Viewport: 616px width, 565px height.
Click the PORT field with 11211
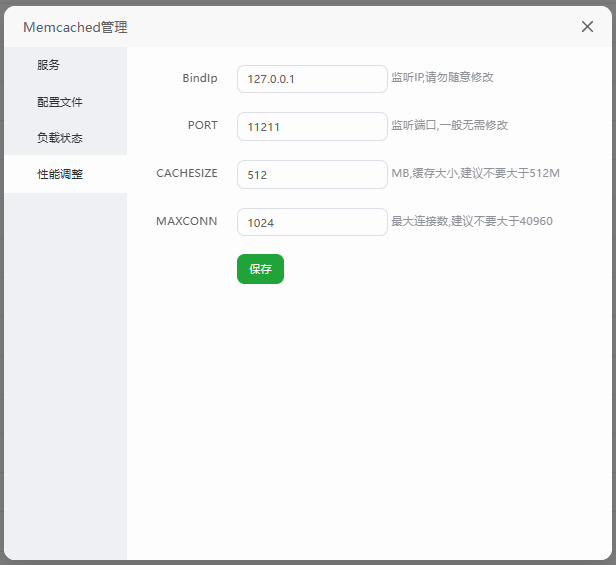(312, 126)
